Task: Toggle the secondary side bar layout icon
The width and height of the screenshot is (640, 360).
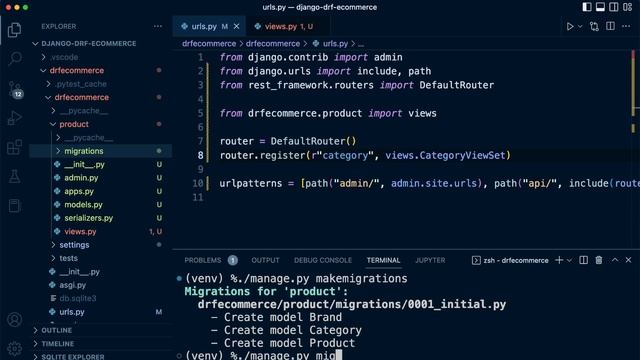Action: [x=613, y=7]
